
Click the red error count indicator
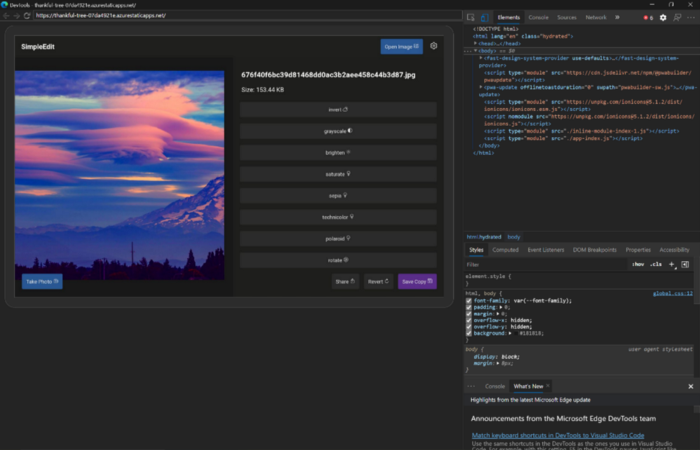click(648, 17)
